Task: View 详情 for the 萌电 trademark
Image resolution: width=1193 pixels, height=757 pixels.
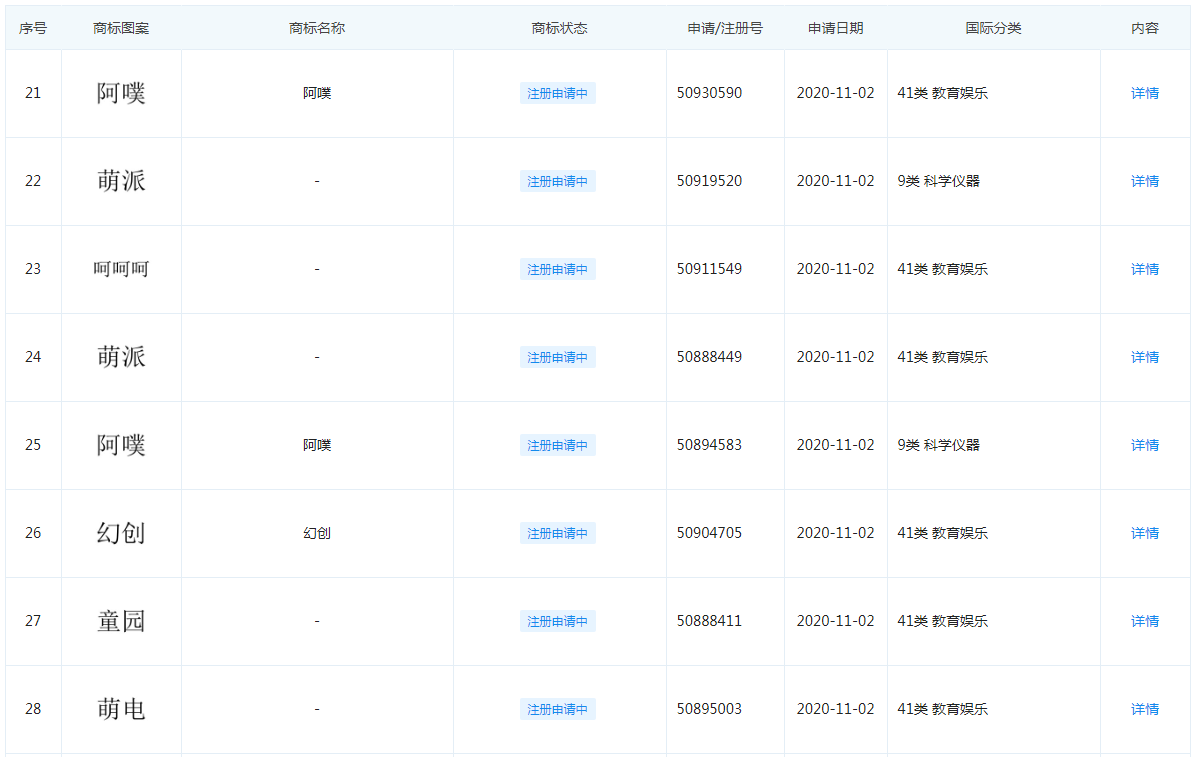Action: pyautogui.click(x=1144, y=709)
